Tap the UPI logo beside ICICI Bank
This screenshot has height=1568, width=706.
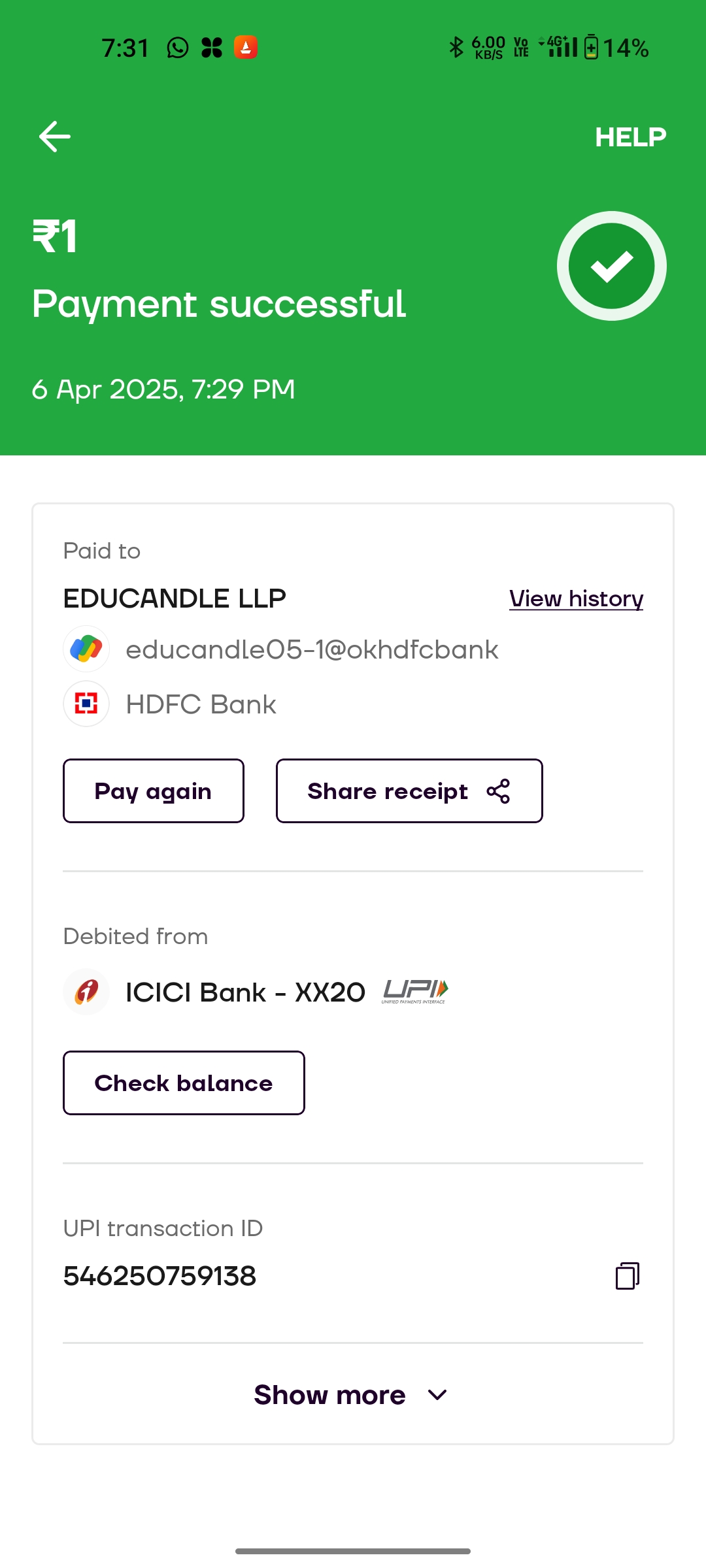point(415,992)
